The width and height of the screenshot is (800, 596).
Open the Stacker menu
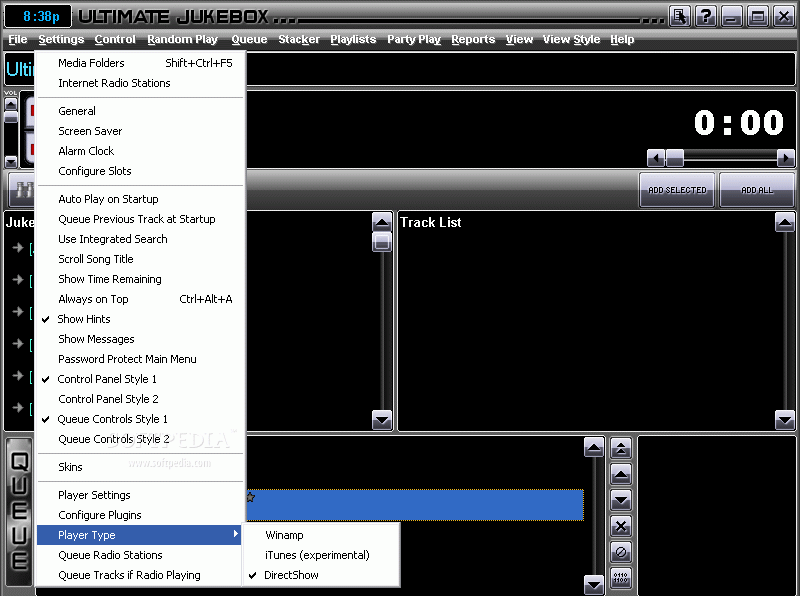click(x=299, y=39)
